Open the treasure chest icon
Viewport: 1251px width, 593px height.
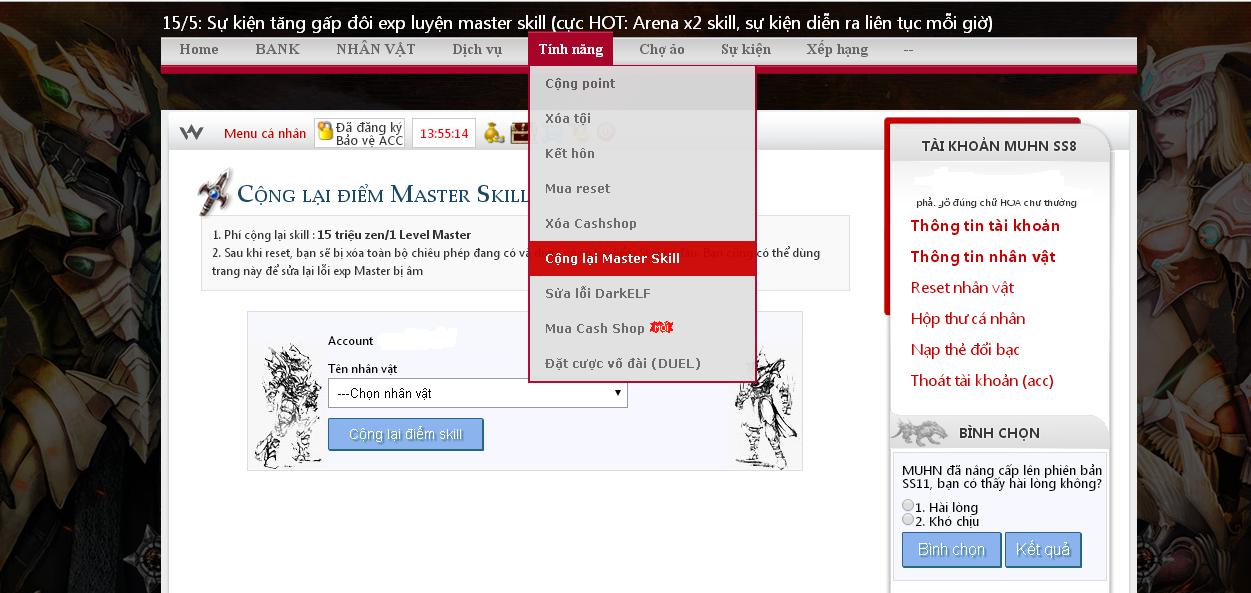(x=519, y=132)
